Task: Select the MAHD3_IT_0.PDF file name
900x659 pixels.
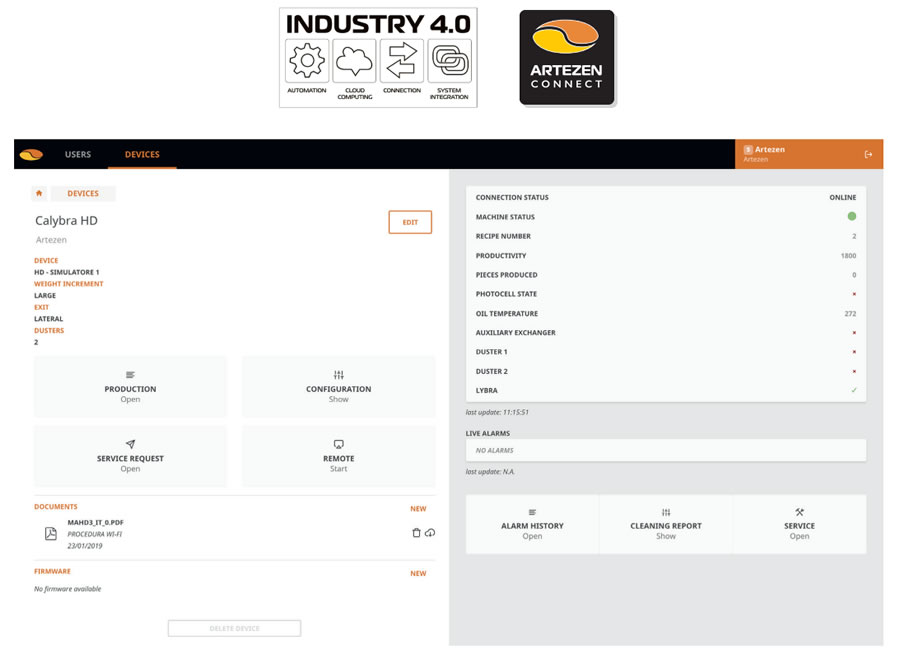Action: [95, 522]
